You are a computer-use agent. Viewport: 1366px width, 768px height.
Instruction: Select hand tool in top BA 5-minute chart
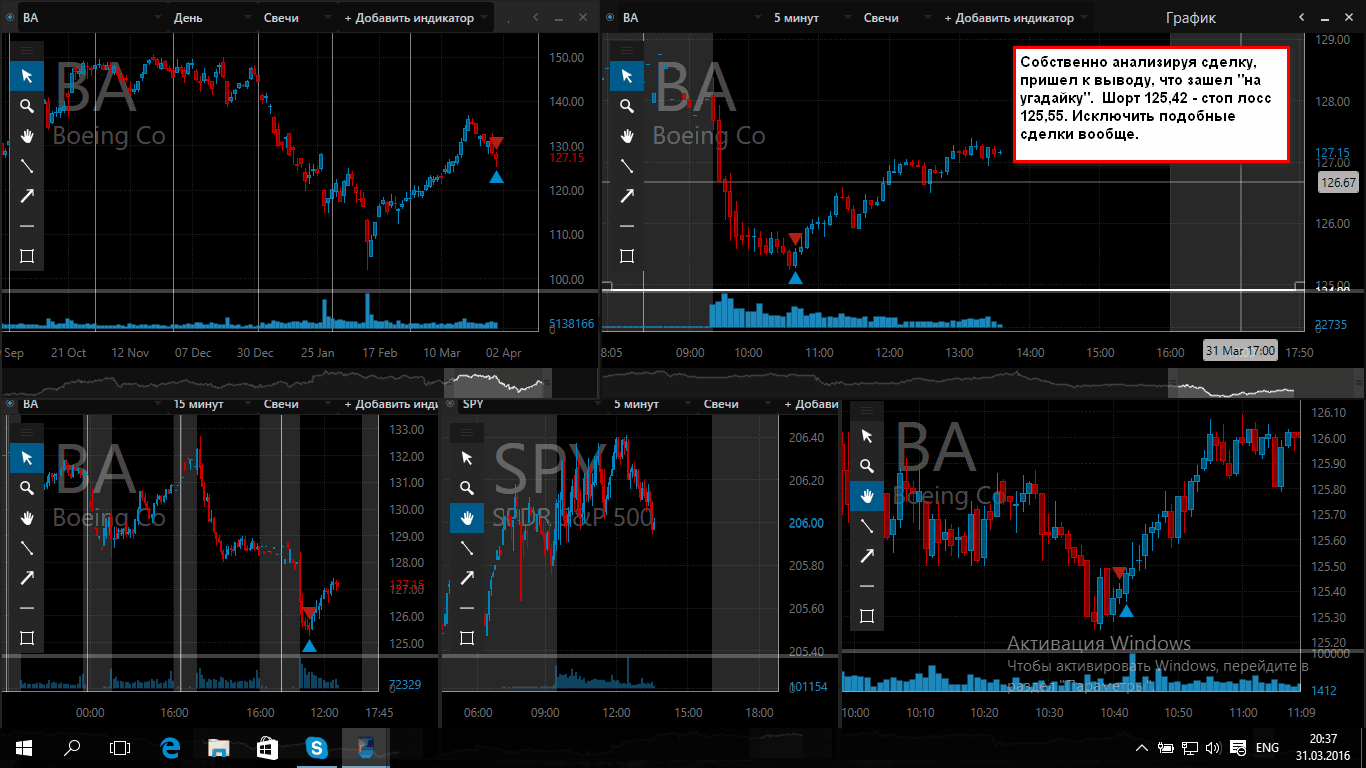click(627, 136)
